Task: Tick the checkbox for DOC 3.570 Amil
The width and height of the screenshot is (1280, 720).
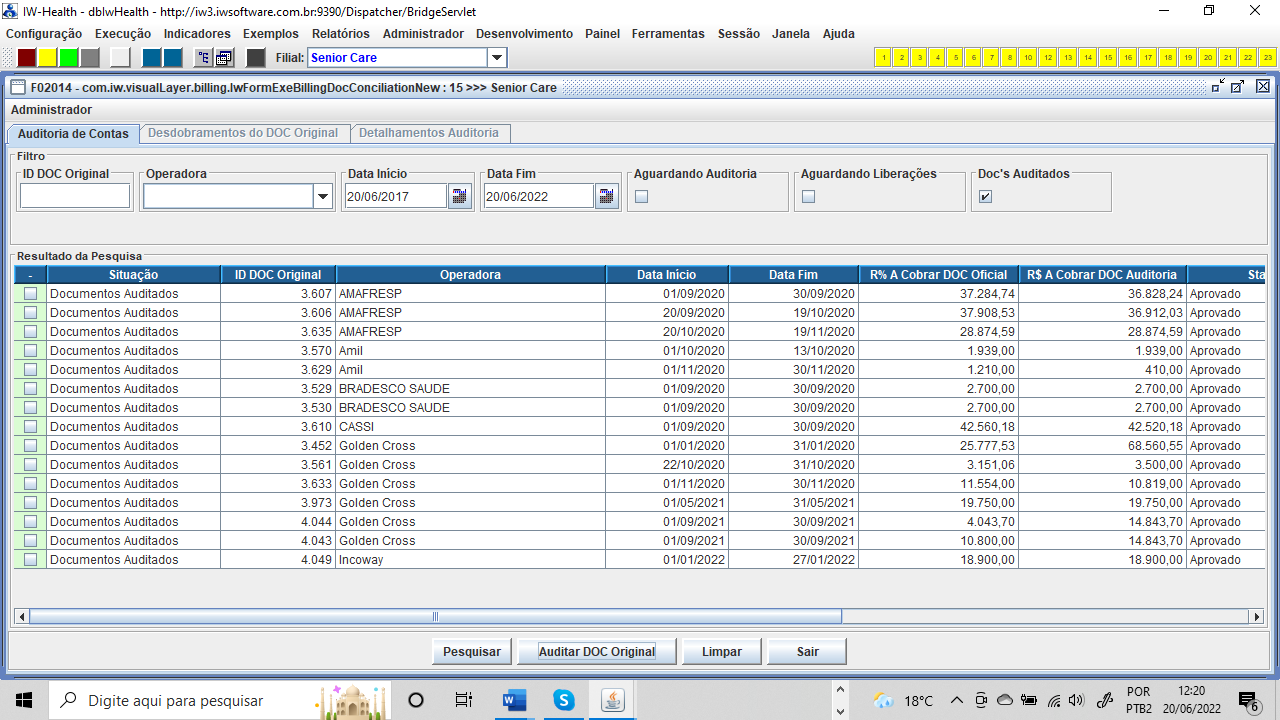Action: (x=30, y=351)
